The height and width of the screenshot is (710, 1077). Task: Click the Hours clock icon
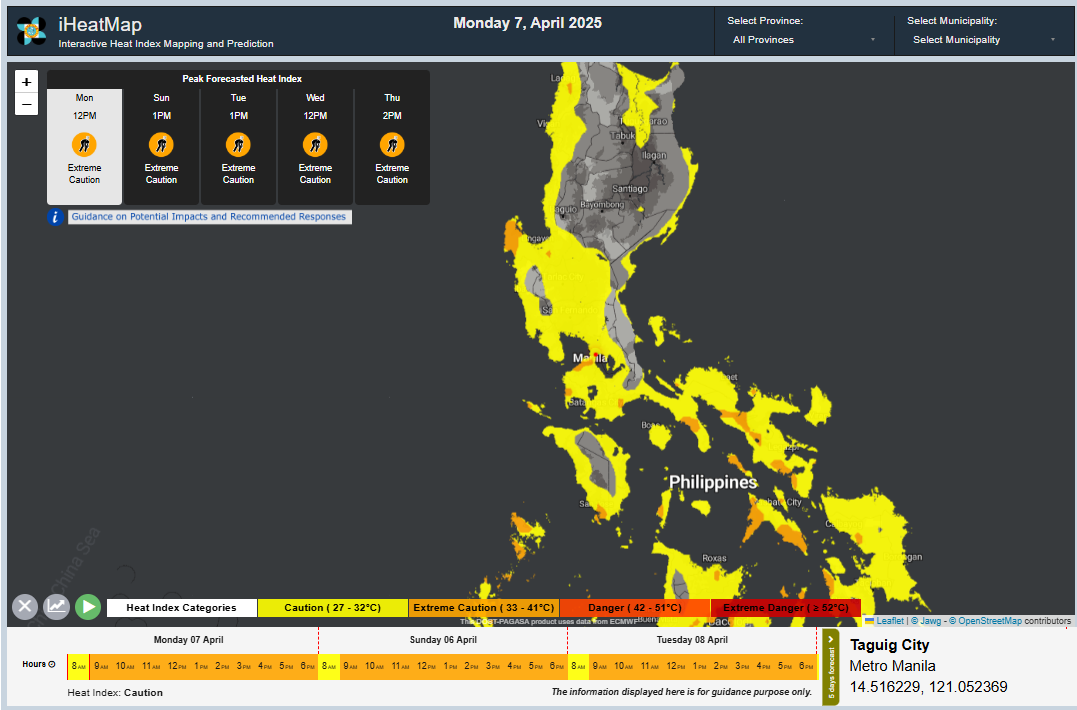52,665
